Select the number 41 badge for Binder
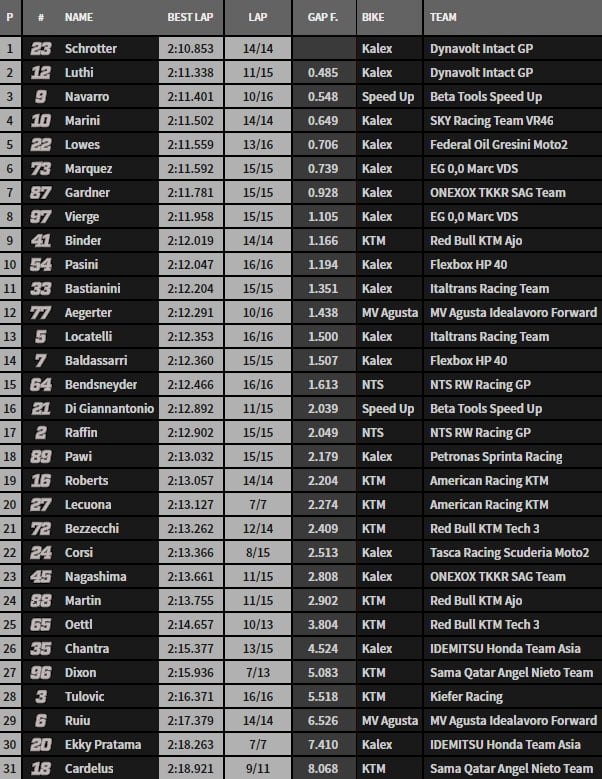The height and width of the screenshot is (779, 602). coord(40,240)
